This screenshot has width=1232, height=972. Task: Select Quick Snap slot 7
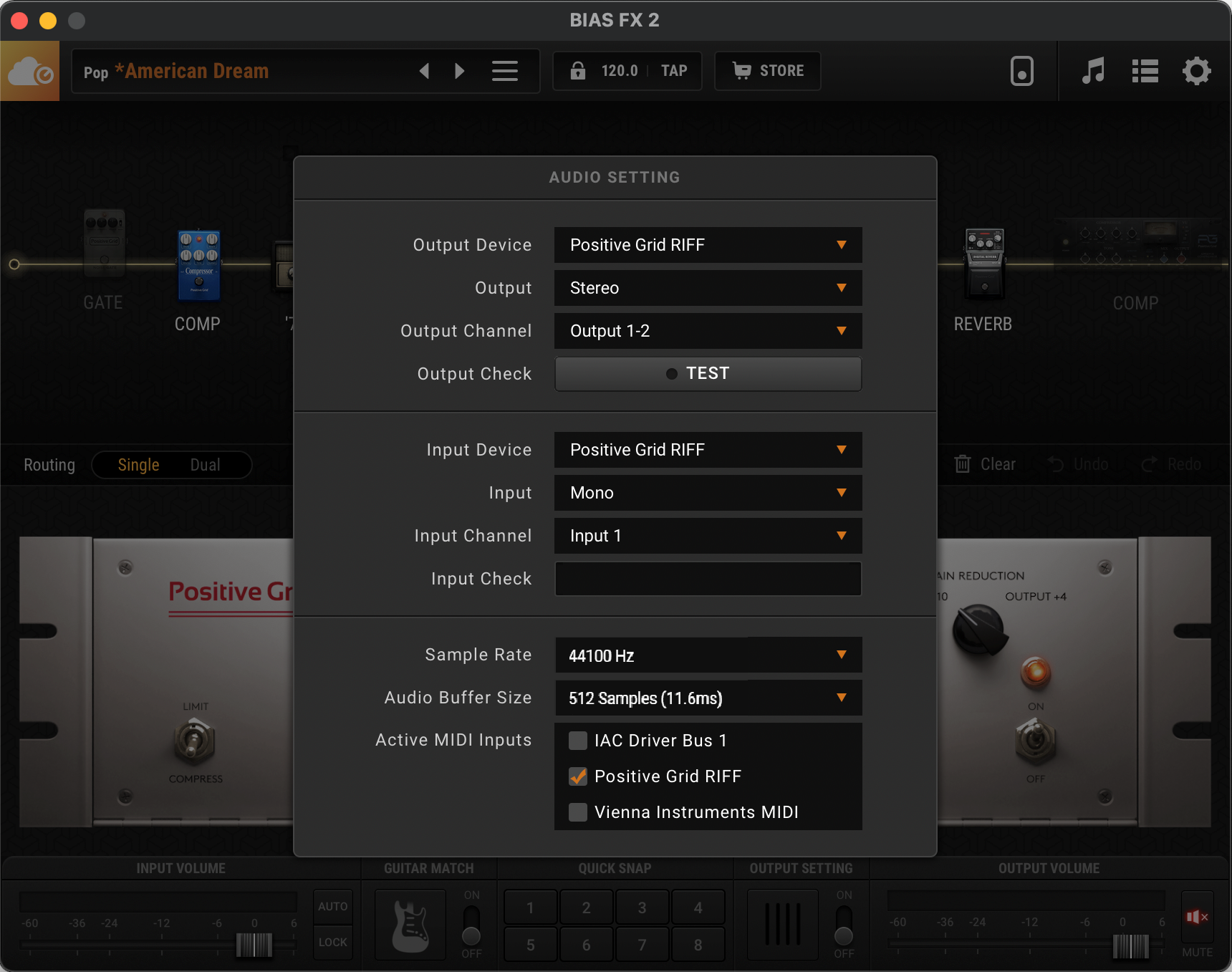click(643, 945)
